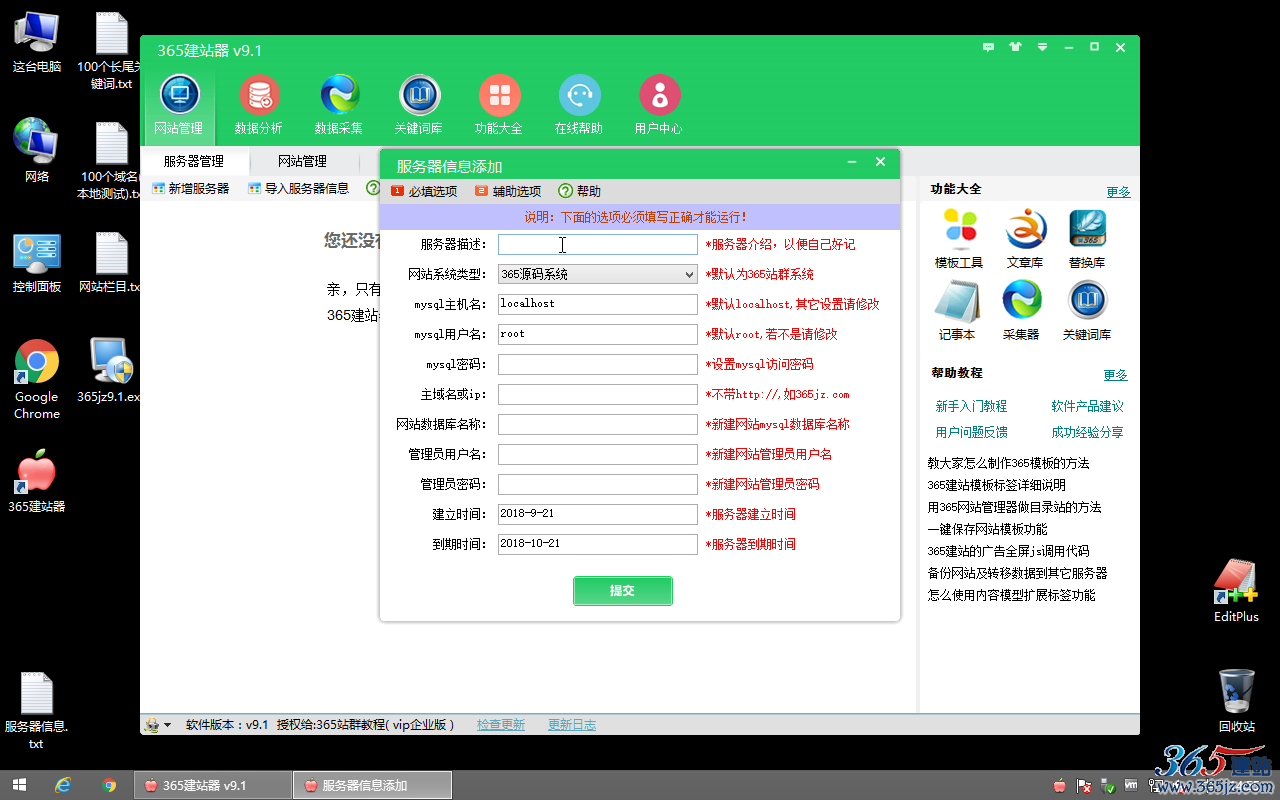The height and width of the screenshot is (800, 1280).
Task: Submit the form with 提交 button
Action: click(x=623, y=591)
